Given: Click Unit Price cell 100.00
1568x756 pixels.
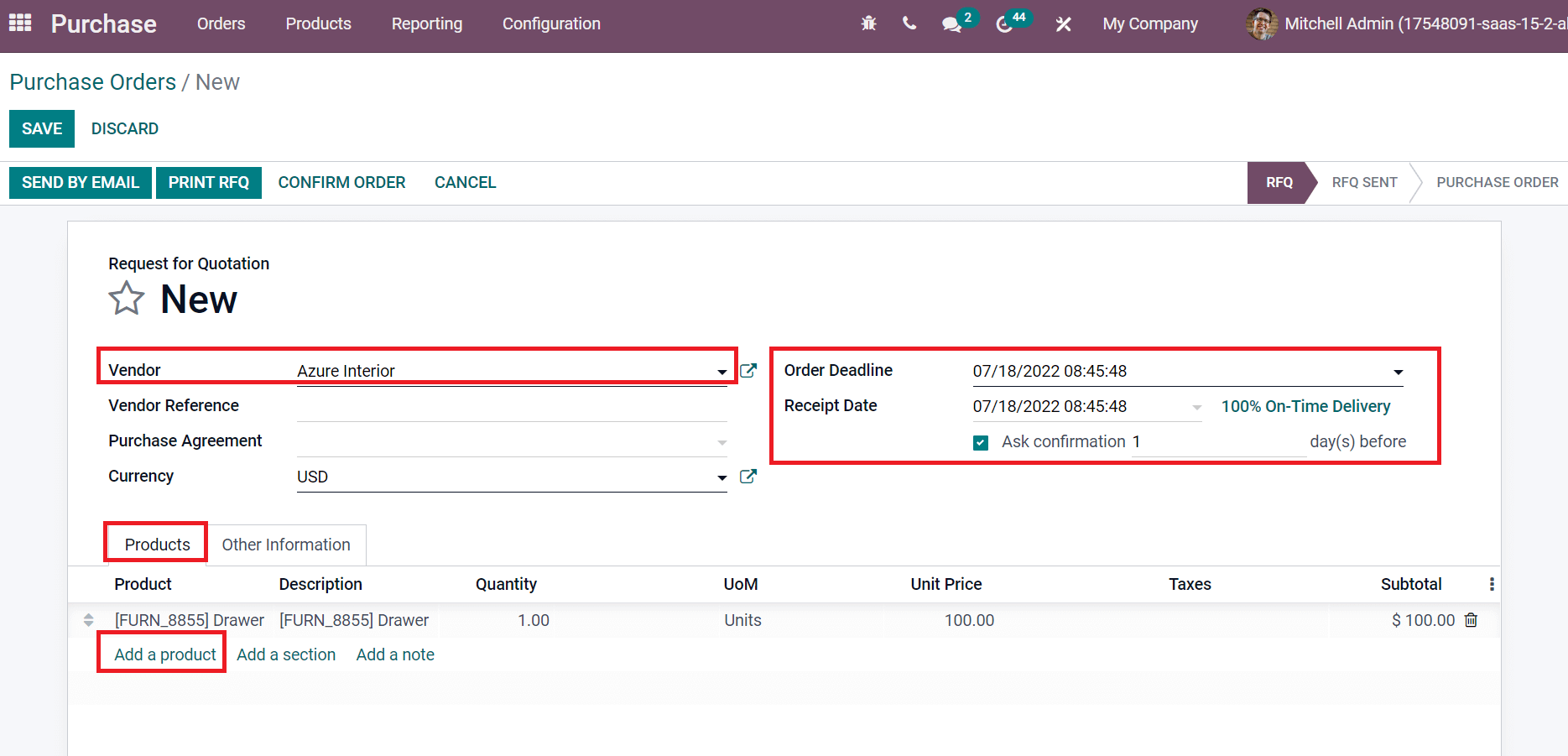Looking at the screenshot, I should coord(969,620).
